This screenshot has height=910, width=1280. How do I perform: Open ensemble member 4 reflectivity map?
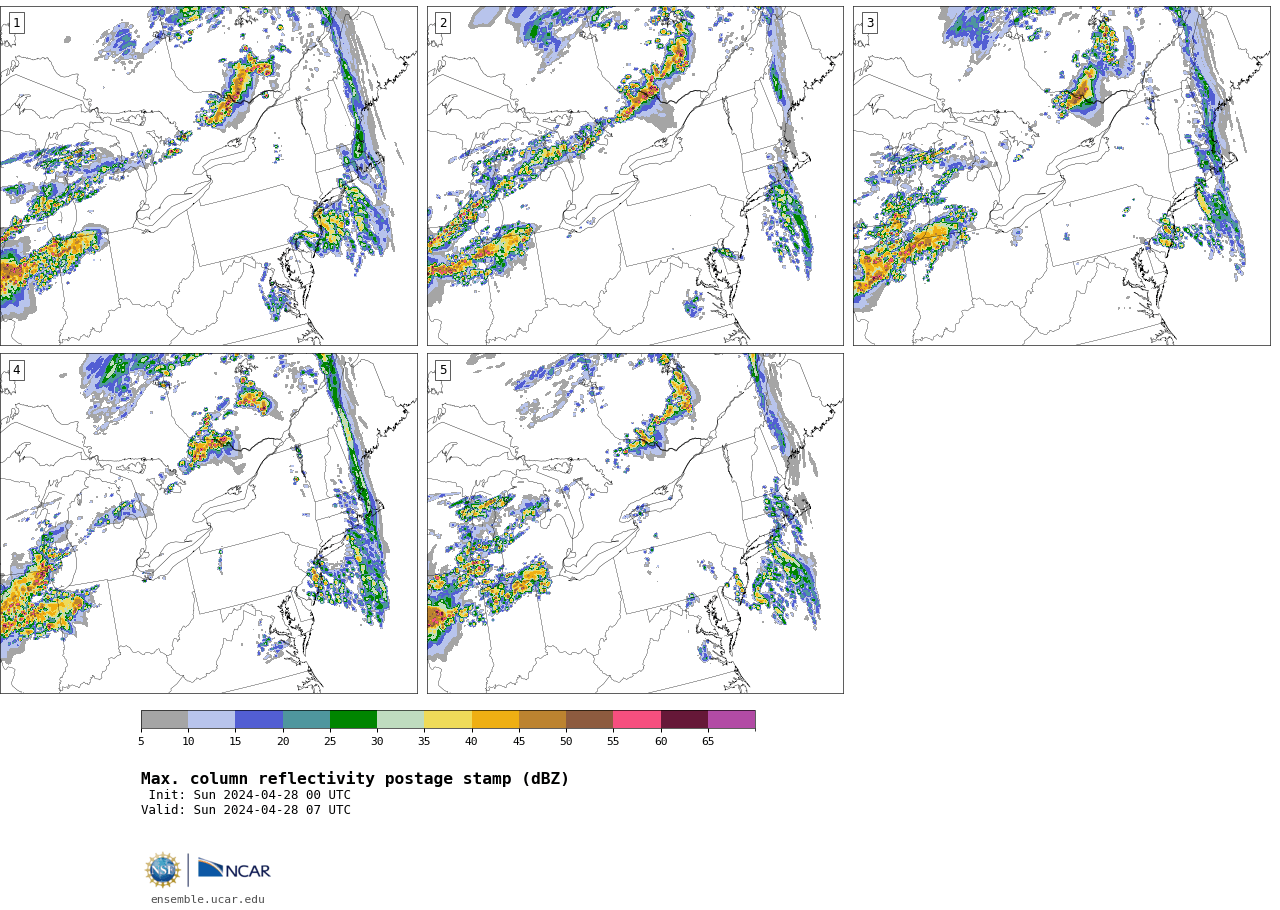pos(208,523)
